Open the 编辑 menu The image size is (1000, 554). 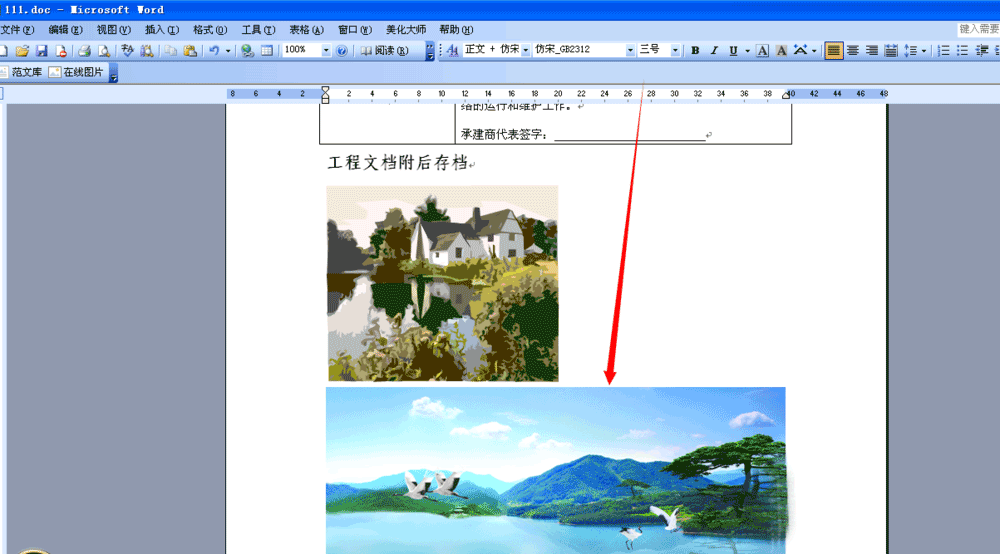tap(66, 29)
